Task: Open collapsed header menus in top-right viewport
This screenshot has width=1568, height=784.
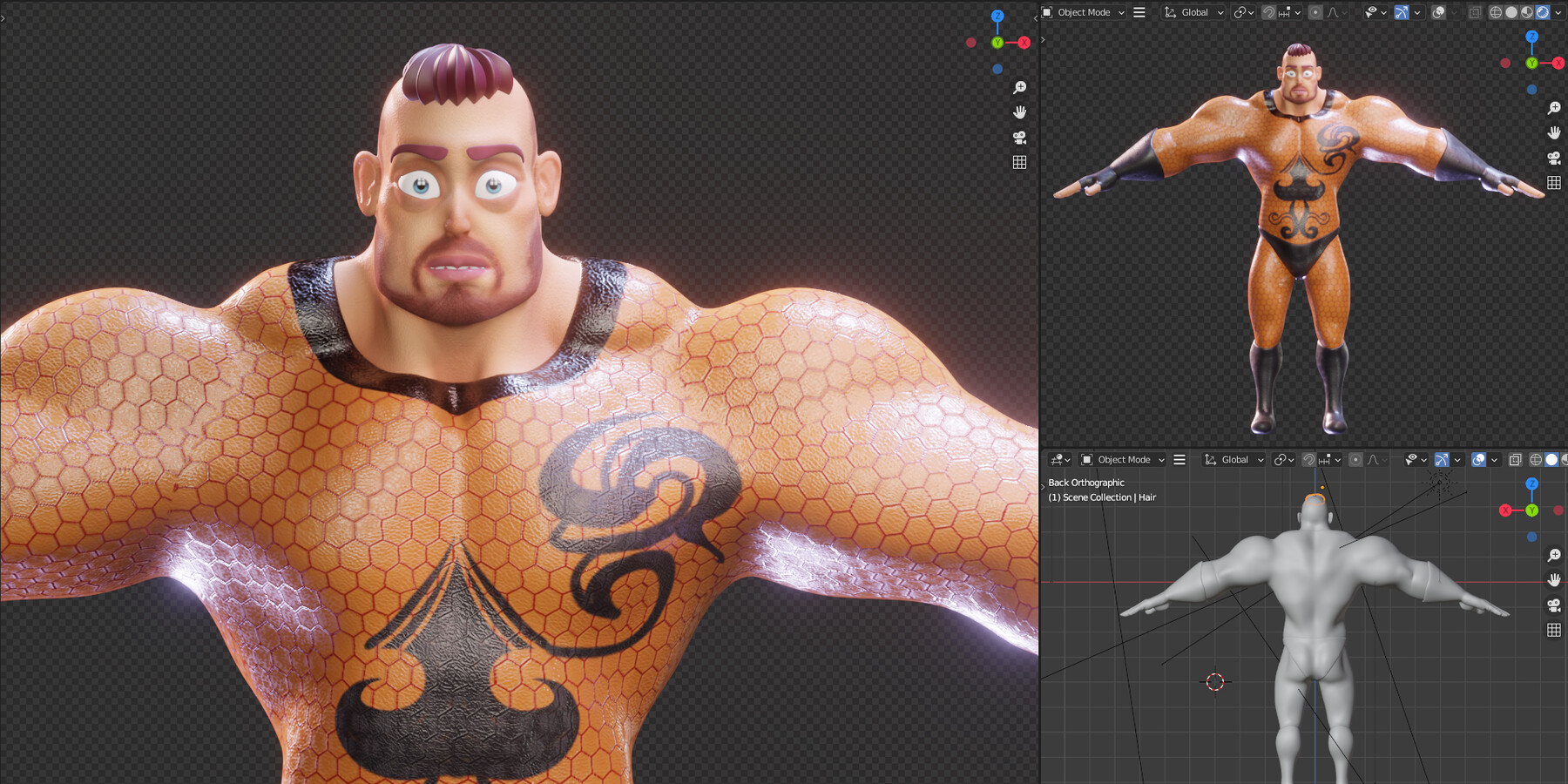Action: click(1139, 12)
